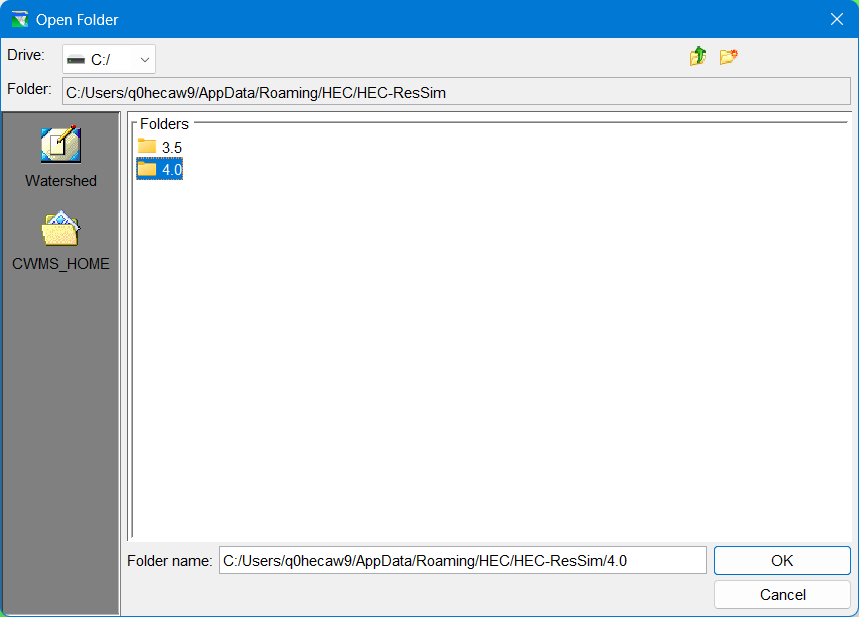This screenshot has width=859, height=617.
Task: Click the read-only Folder path field
Action: click(456, 92)
